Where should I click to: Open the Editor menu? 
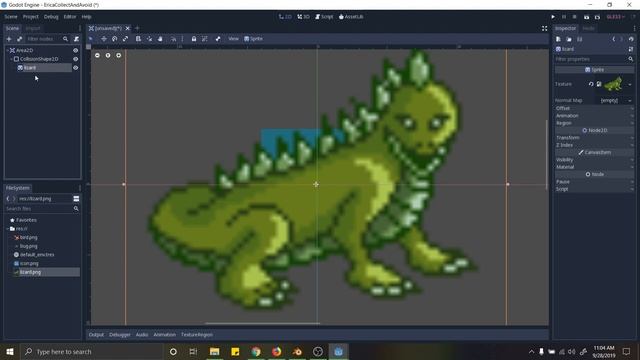click(x=70, y=17)
